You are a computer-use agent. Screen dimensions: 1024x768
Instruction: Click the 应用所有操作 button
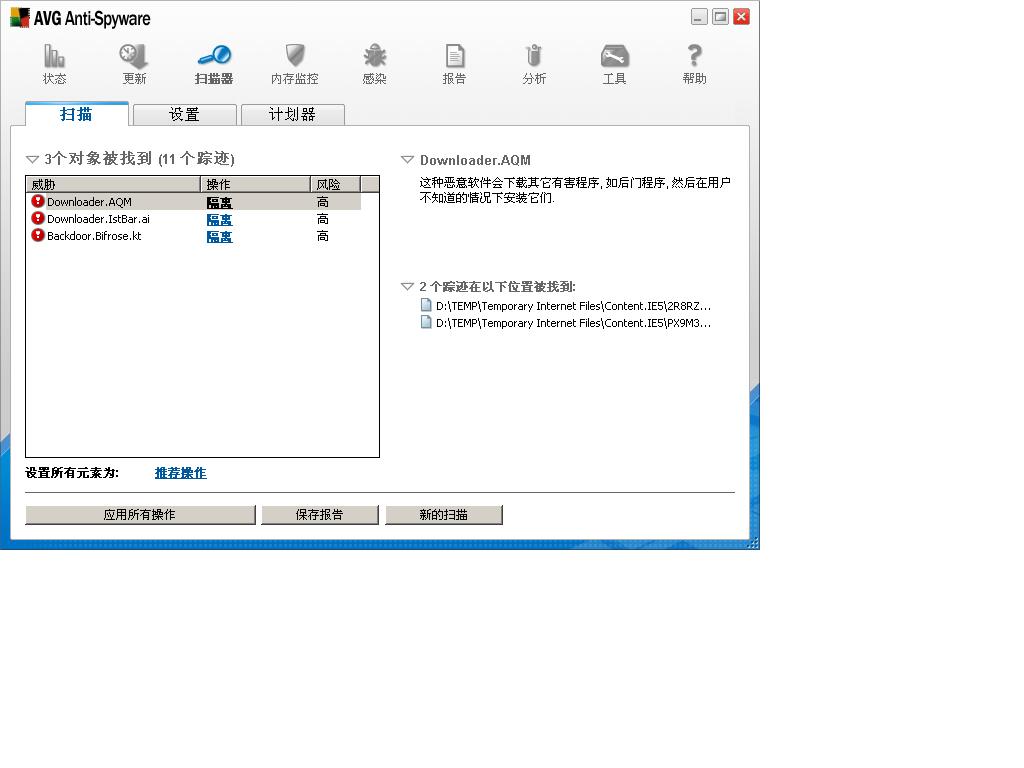[140, 515]
